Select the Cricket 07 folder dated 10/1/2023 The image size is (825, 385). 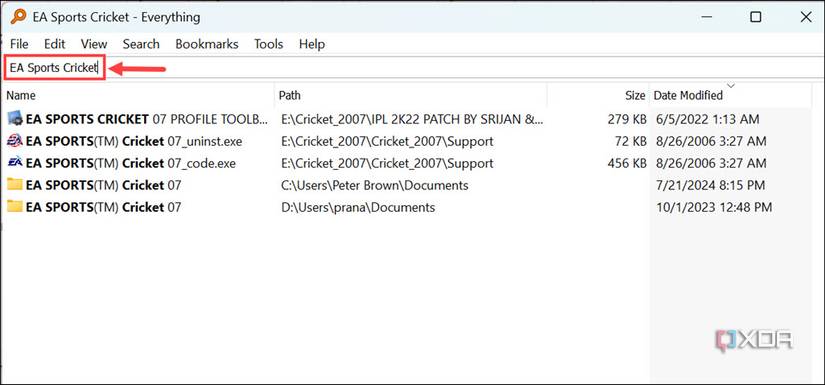click(x=103, y=208)
